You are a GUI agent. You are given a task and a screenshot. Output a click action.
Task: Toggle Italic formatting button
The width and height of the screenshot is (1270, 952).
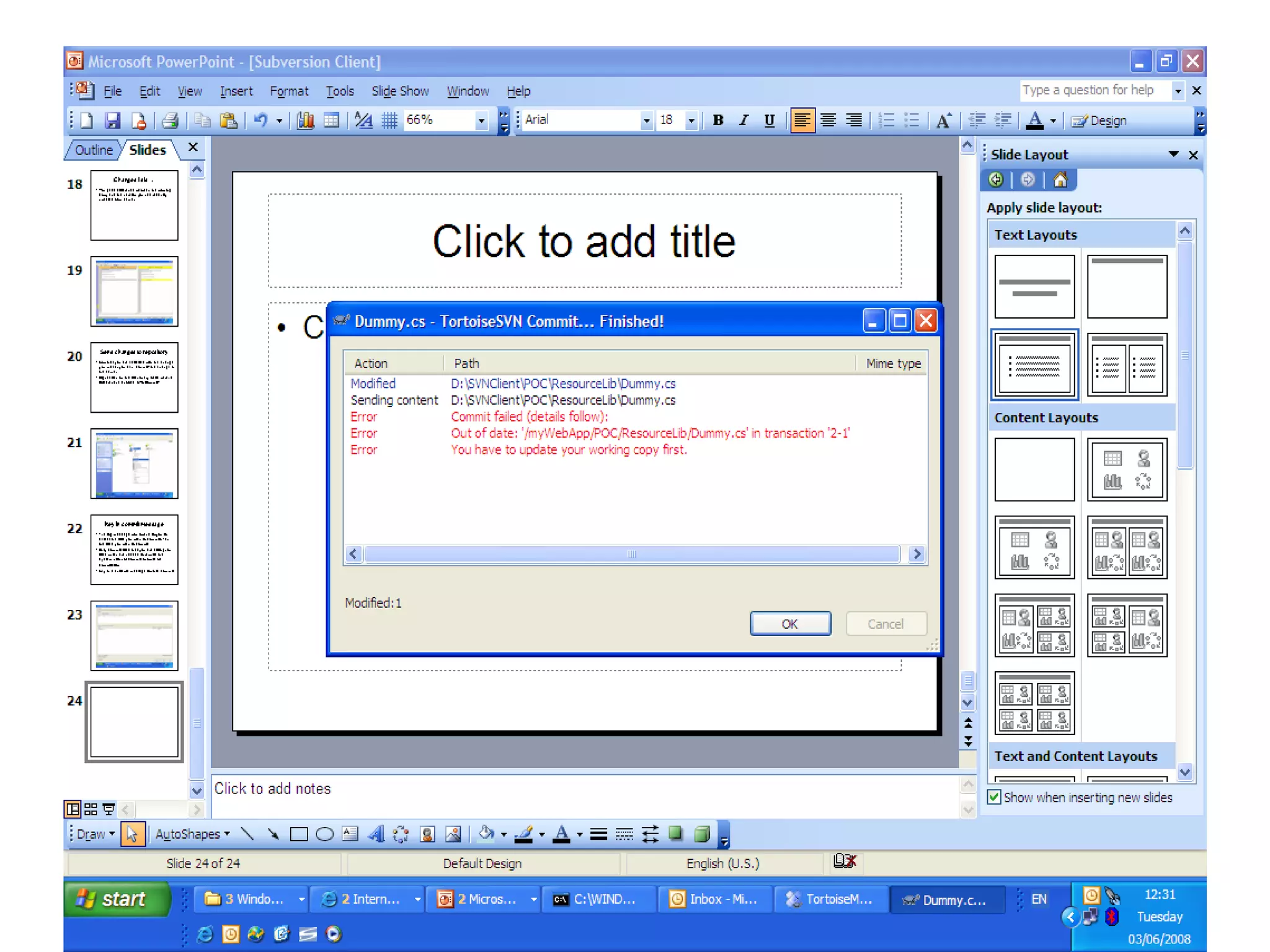tap(744, 120)
